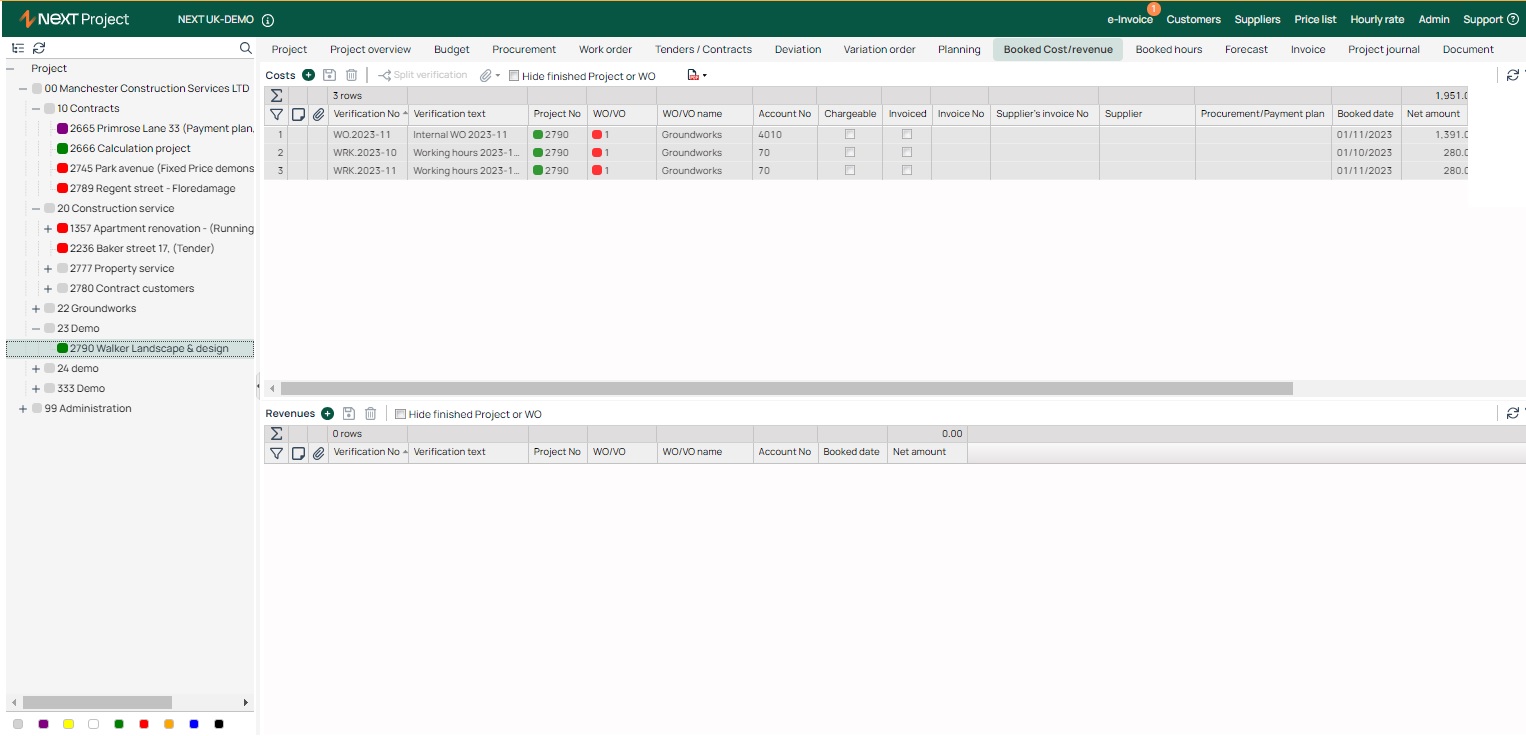Pick the purple color swatch at bottom
Viewport: 1526px width, 736px height.
click(43, 724)
